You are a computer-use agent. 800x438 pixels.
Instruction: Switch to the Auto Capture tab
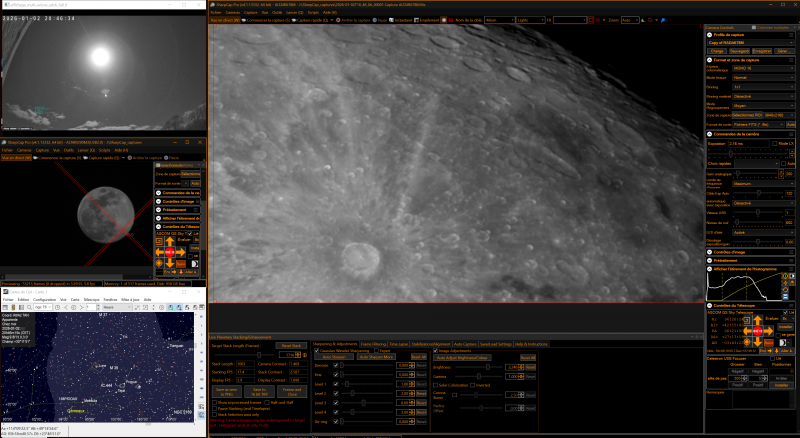click(466, 344)
